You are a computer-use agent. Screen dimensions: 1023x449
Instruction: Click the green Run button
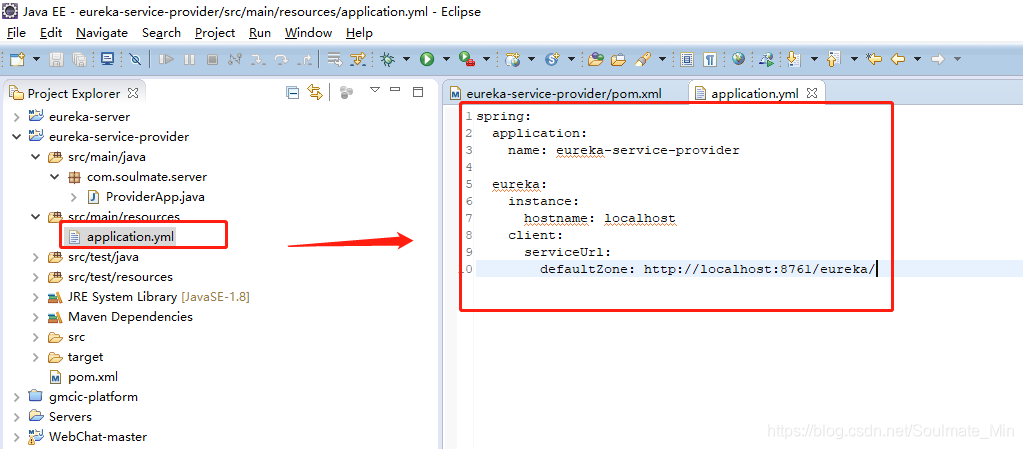(427, 59)
